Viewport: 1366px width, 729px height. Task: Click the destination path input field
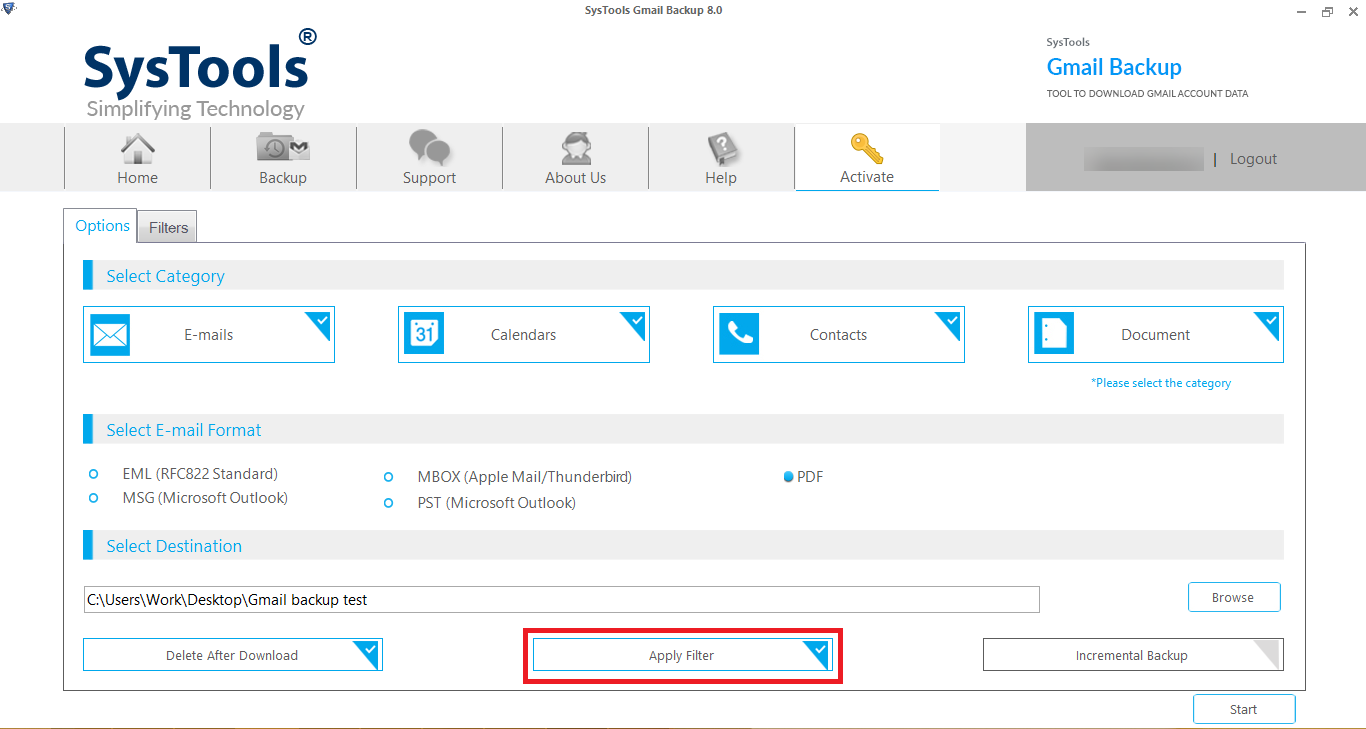tap(562, 600)
